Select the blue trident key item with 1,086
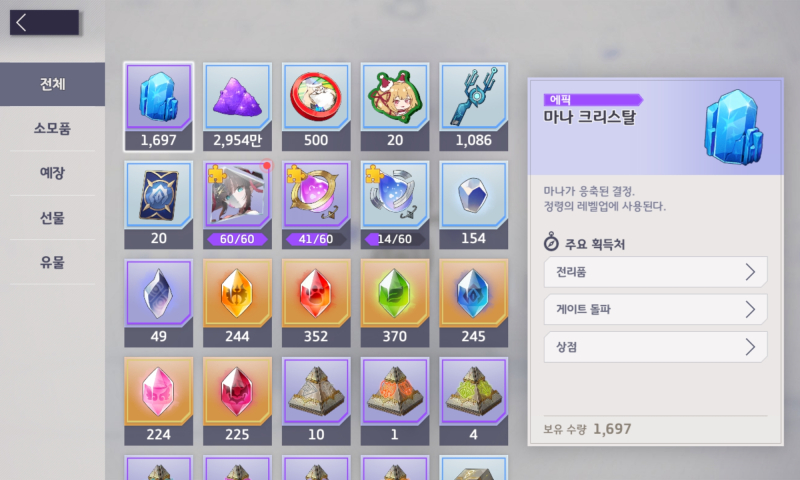Screen dimensions: 800x480 click(x=473, y=107)
